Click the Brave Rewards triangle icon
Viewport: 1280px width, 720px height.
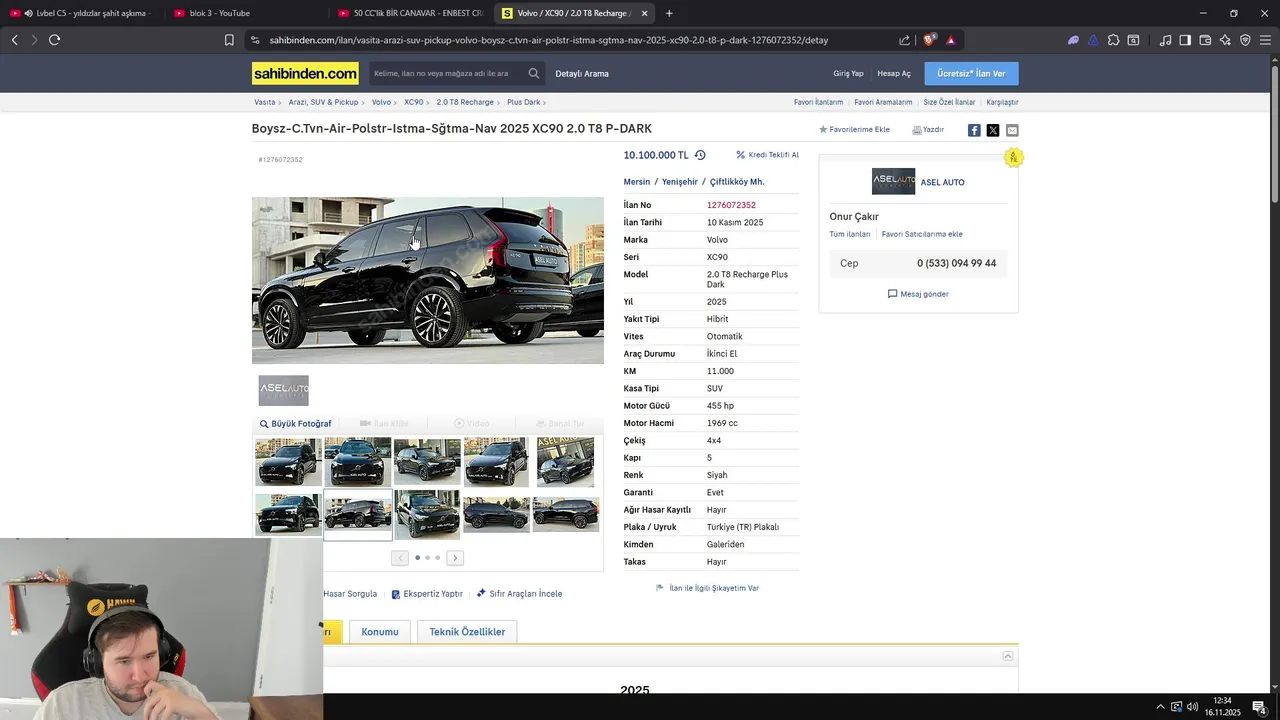pos(951,40)
